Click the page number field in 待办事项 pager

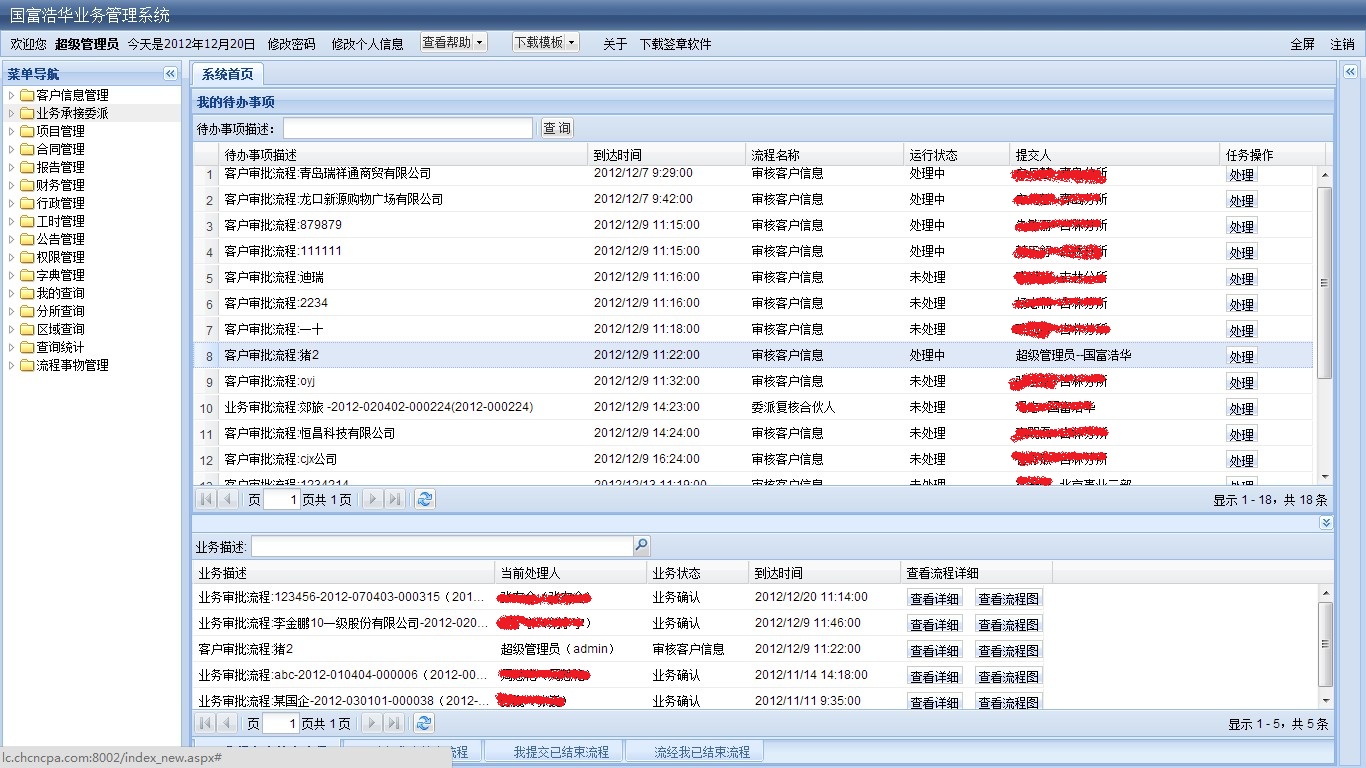[x=281, y=499]
